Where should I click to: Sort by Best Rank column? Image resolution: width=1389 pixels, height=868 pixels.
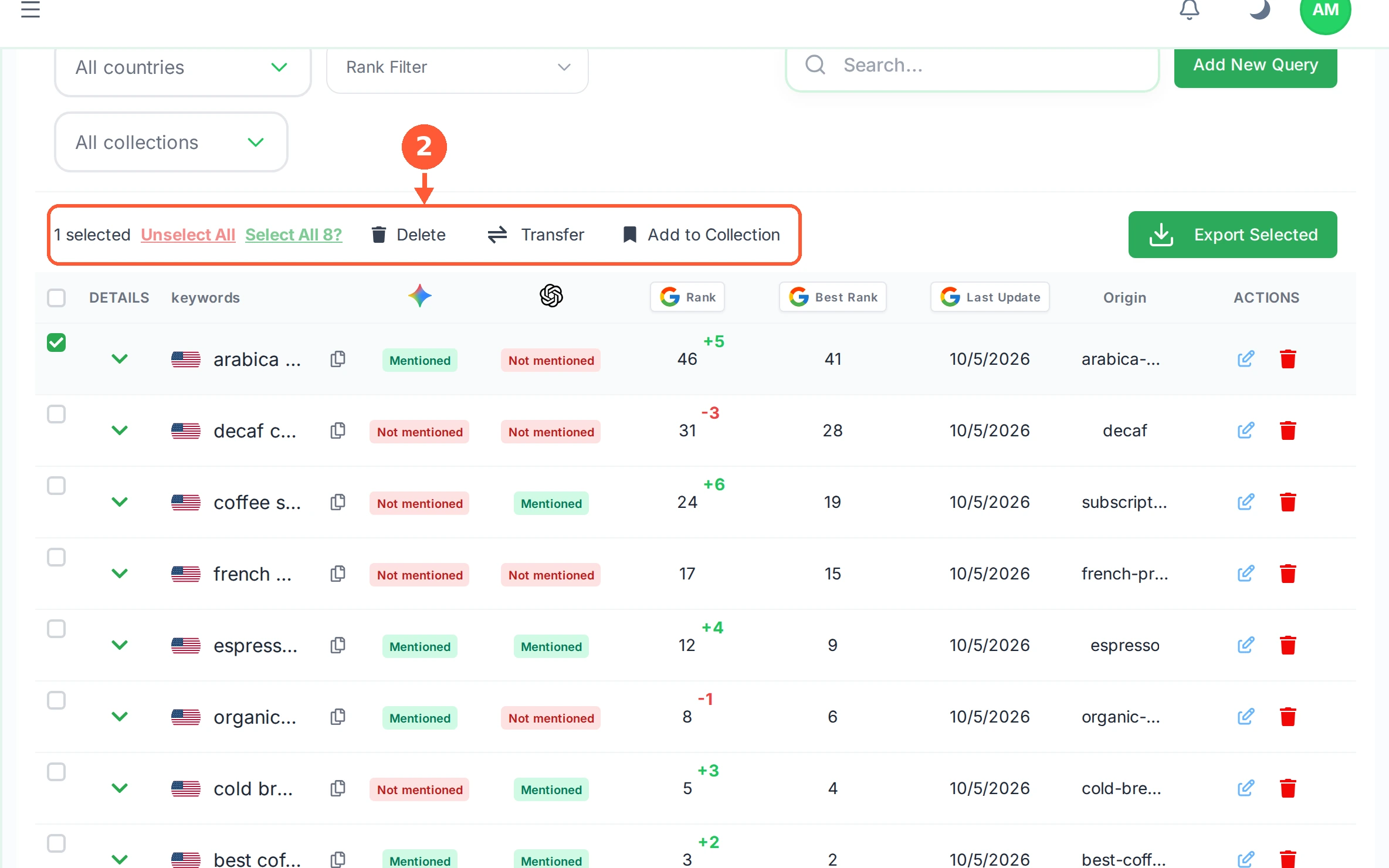tap(833, 297)
